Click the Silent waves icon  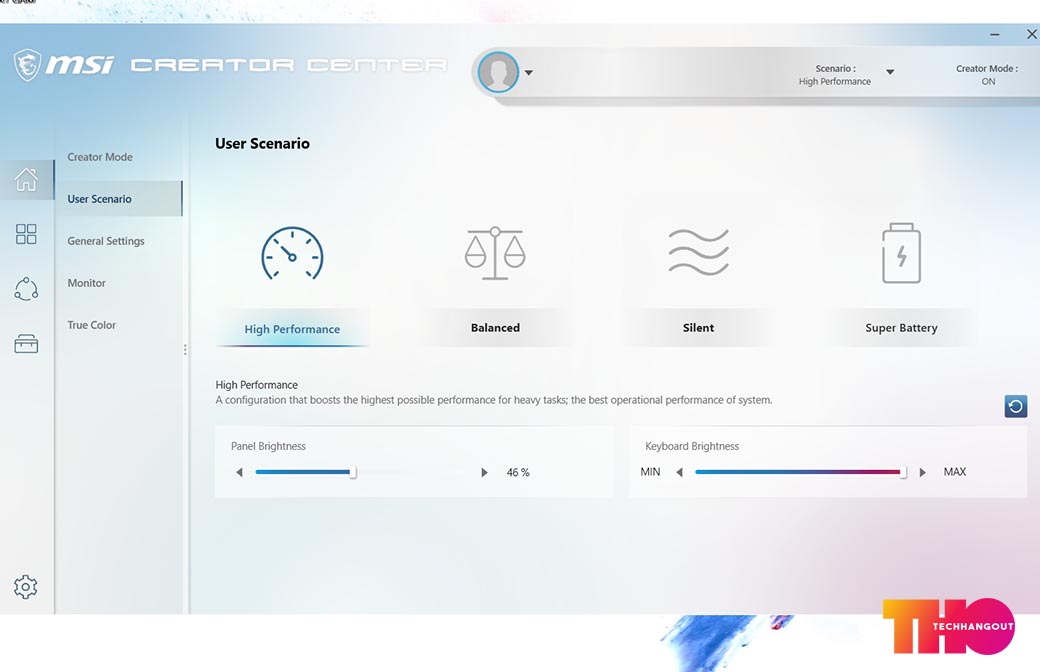(x=698, y=252)
